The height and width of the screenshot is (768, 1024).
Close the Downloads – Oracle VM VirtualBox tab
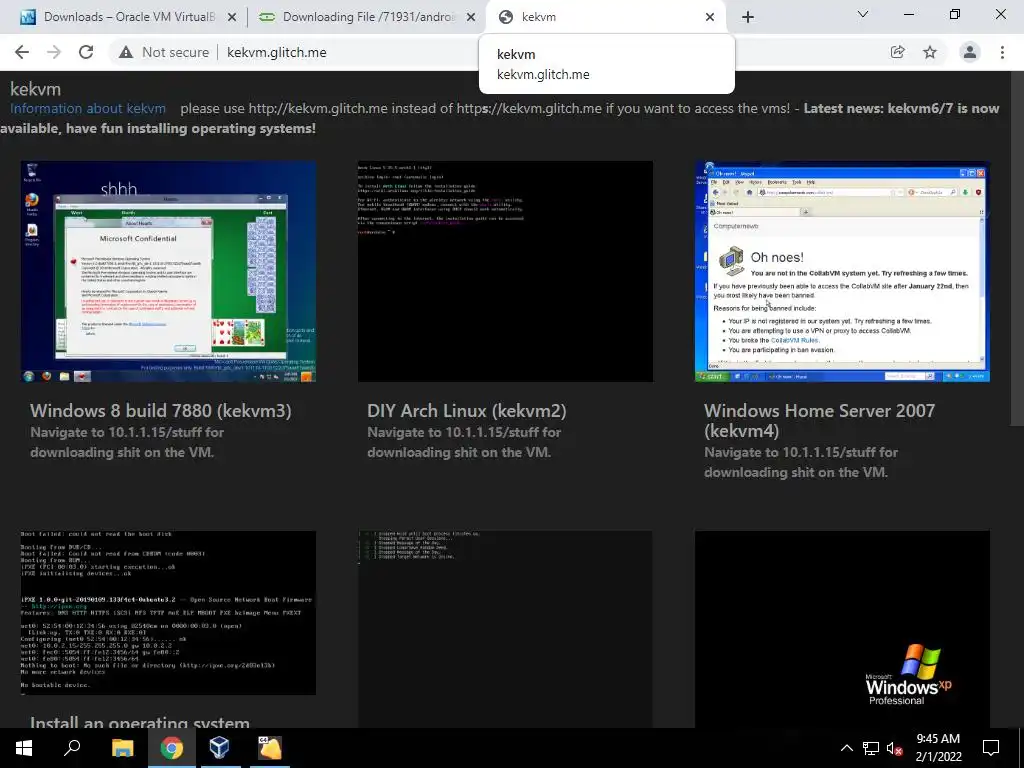[232, 17]
